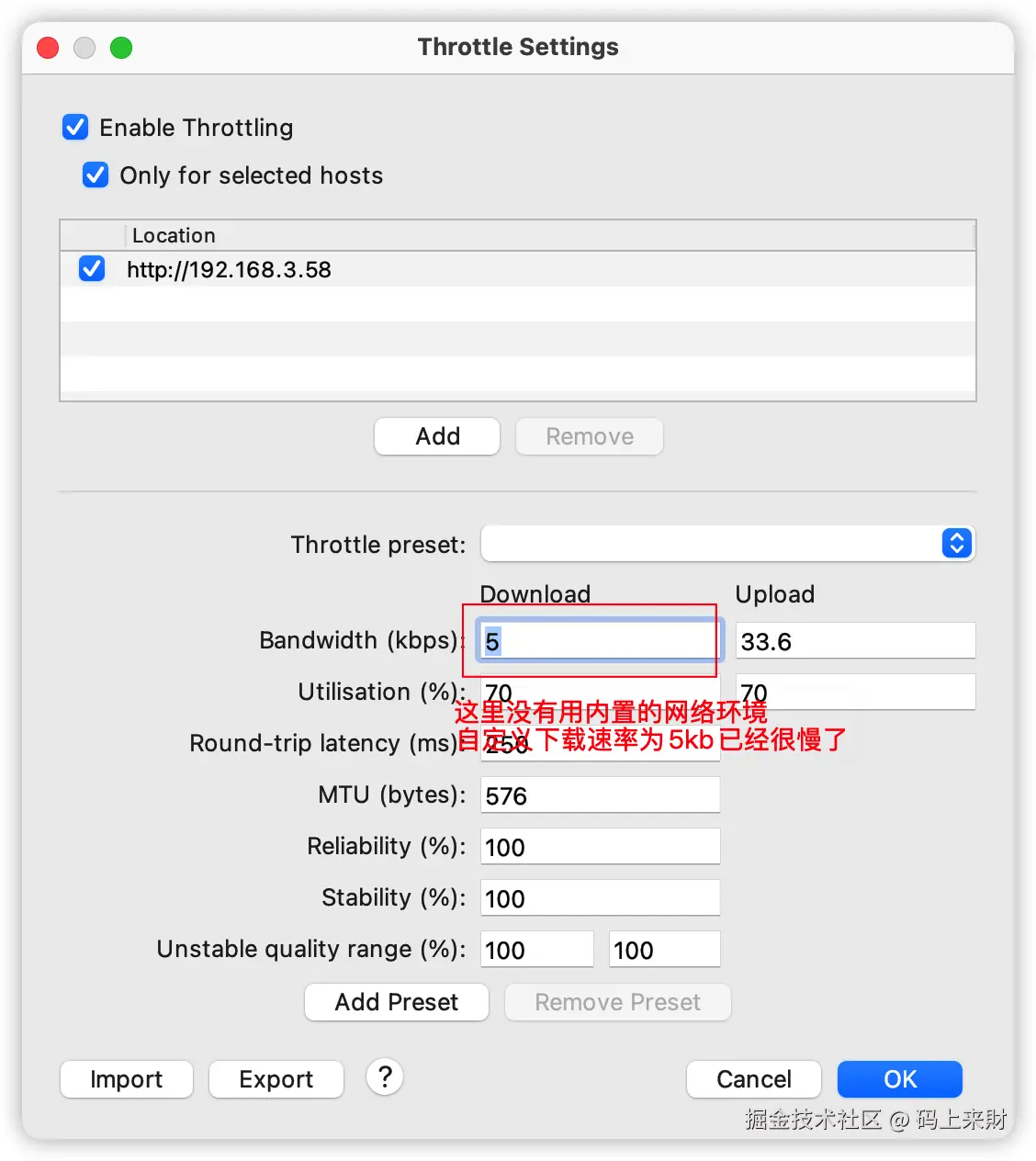The width and height of the screenshot is (1036, 1161).
Task: Open help with the question mark button
Action: (385, 1076)
